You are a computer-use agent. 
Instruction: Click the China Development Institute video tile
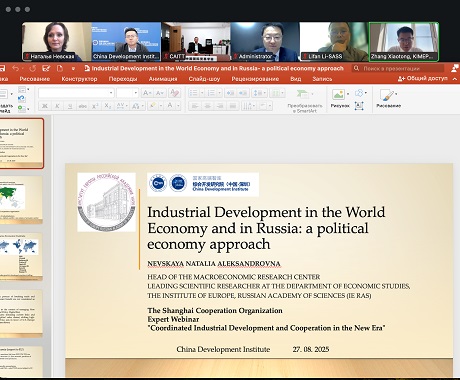tap(126, 42)
